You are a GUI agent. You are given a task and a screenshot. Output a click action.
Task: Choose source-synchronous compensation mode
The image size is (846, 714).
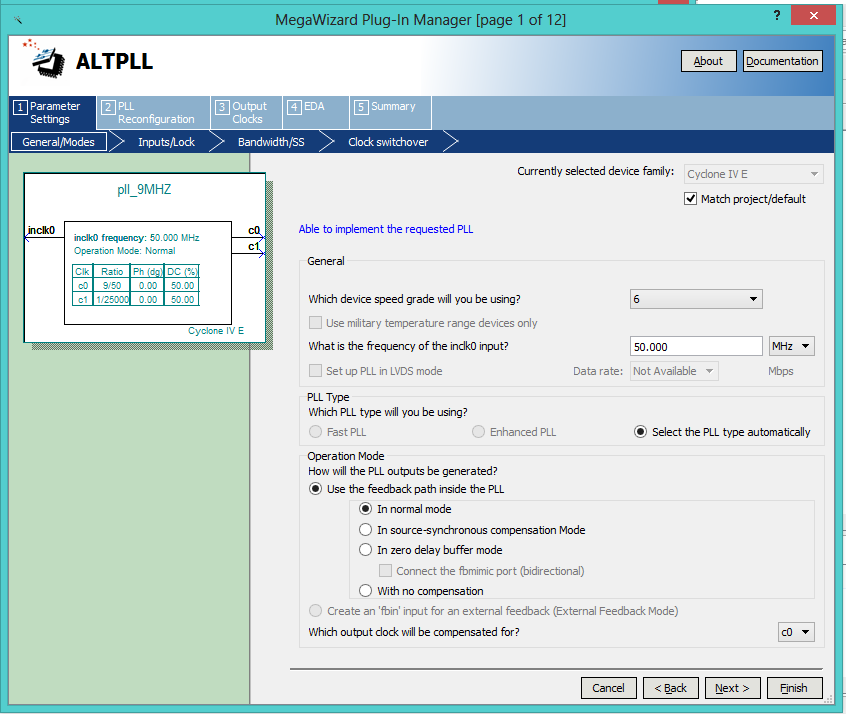coord(365,530)
